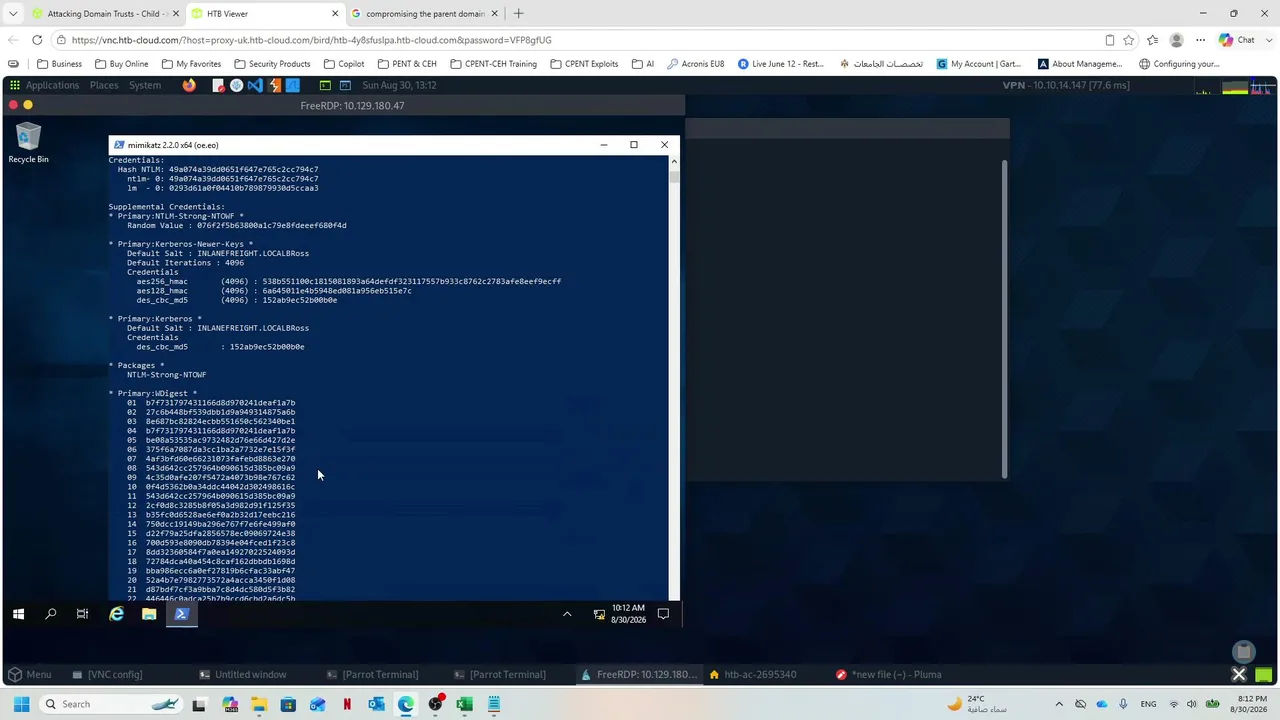The width and height of the screenshot is (1280, 720).
Task: Click the green workspace switcher square
Action: (x=1263, y=674)
